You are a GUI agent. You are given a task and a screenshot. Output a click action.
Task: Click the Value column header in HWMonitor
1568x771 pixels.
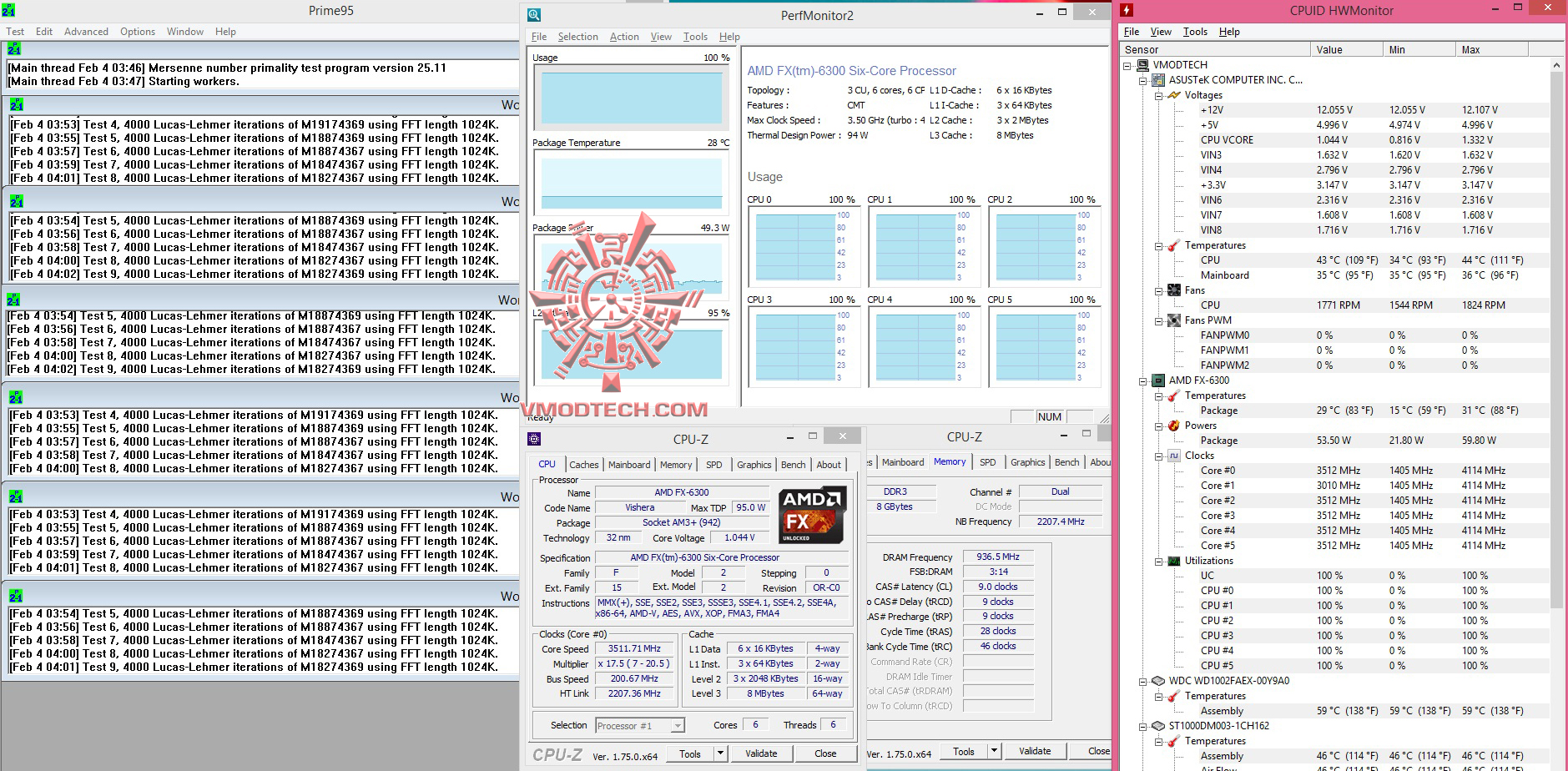pyautogui.click(x=1346, y=50)
